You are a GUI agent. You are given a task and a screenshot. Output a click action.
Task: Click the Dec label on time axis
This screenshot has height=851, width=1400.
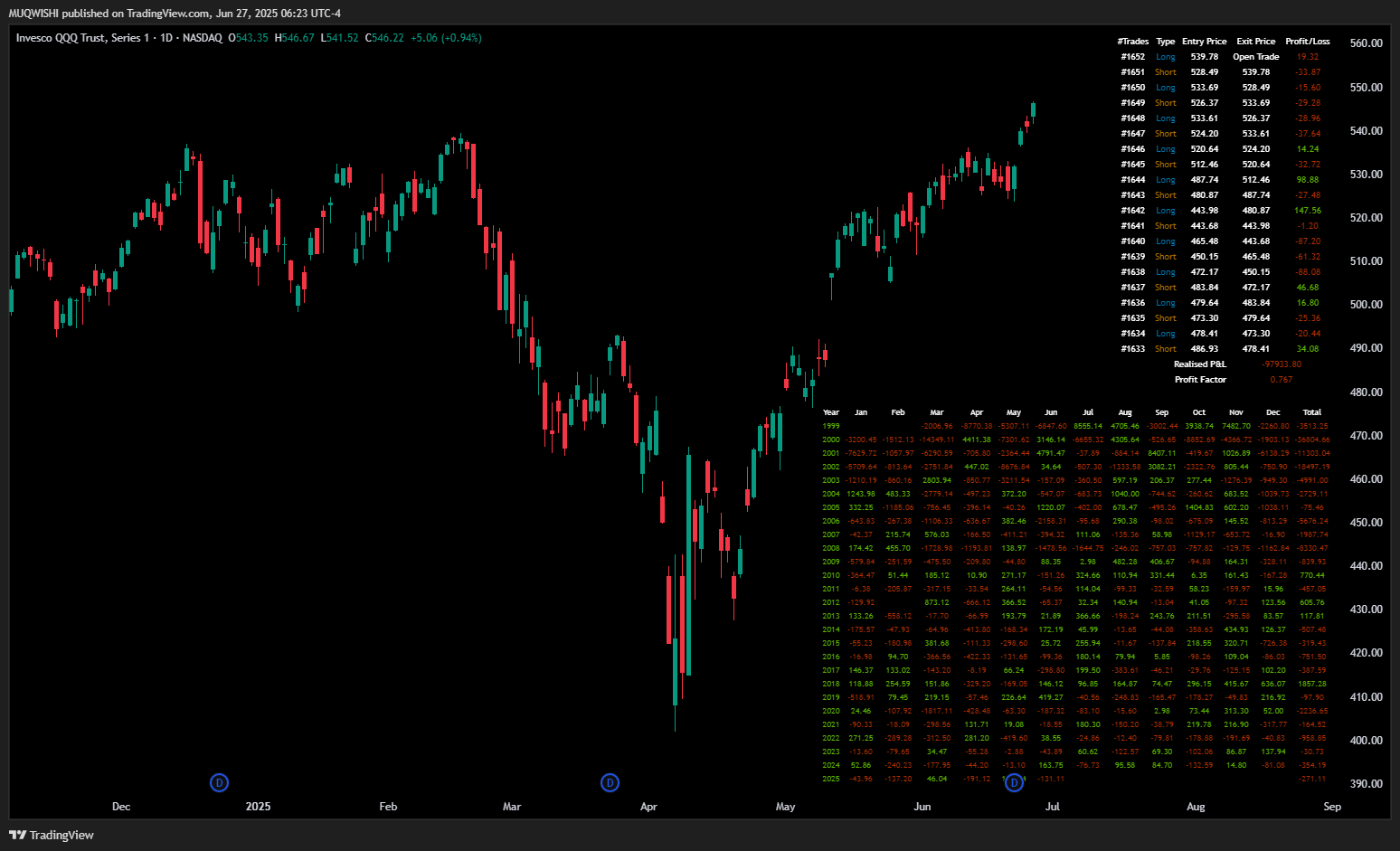[121, 807]
